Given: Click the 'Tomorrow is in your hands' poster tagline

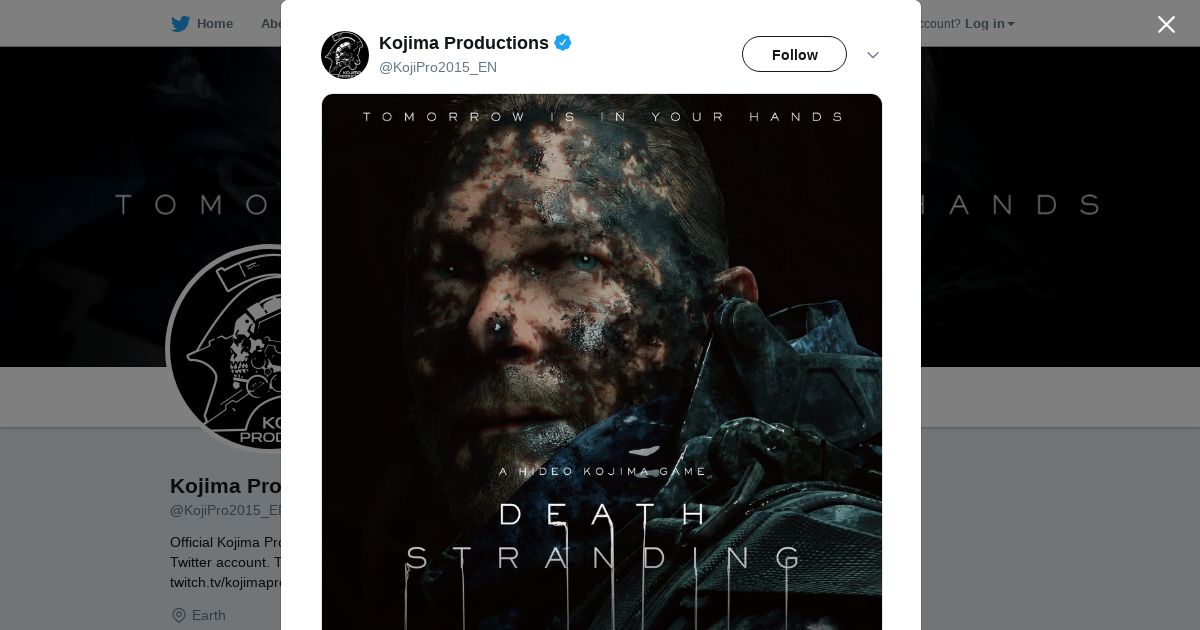Looking at the screenshot, I should click(603, 117).
